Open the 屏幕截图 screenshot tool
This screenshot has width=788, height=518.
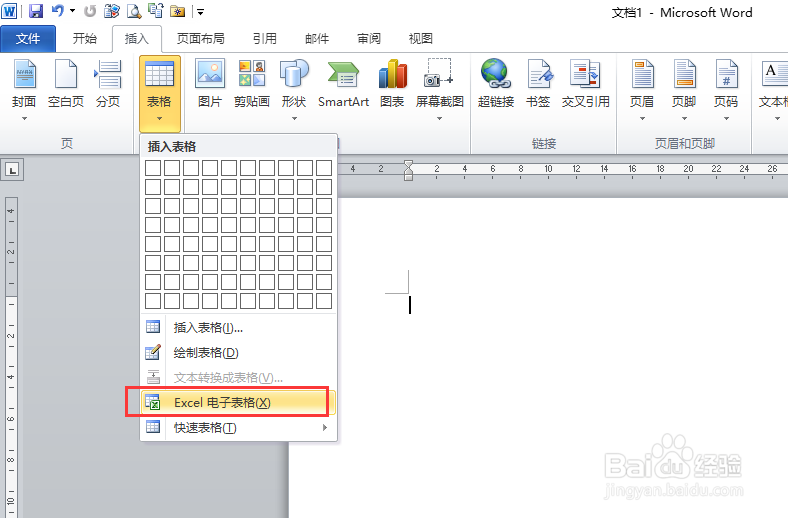pyautogui.click(x=439, y=89)
